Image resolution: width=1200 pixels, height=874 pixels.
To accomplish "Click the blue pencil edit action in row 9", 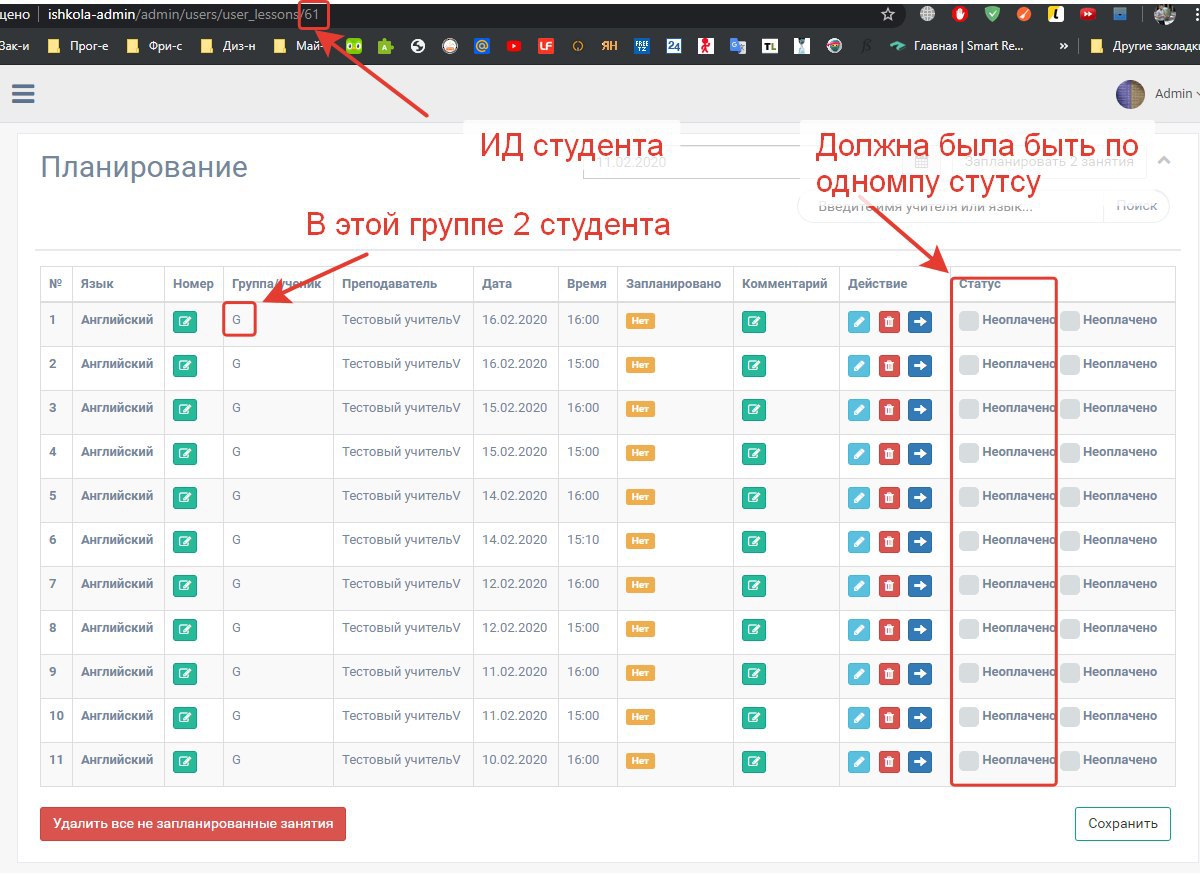I will (859, 674).
